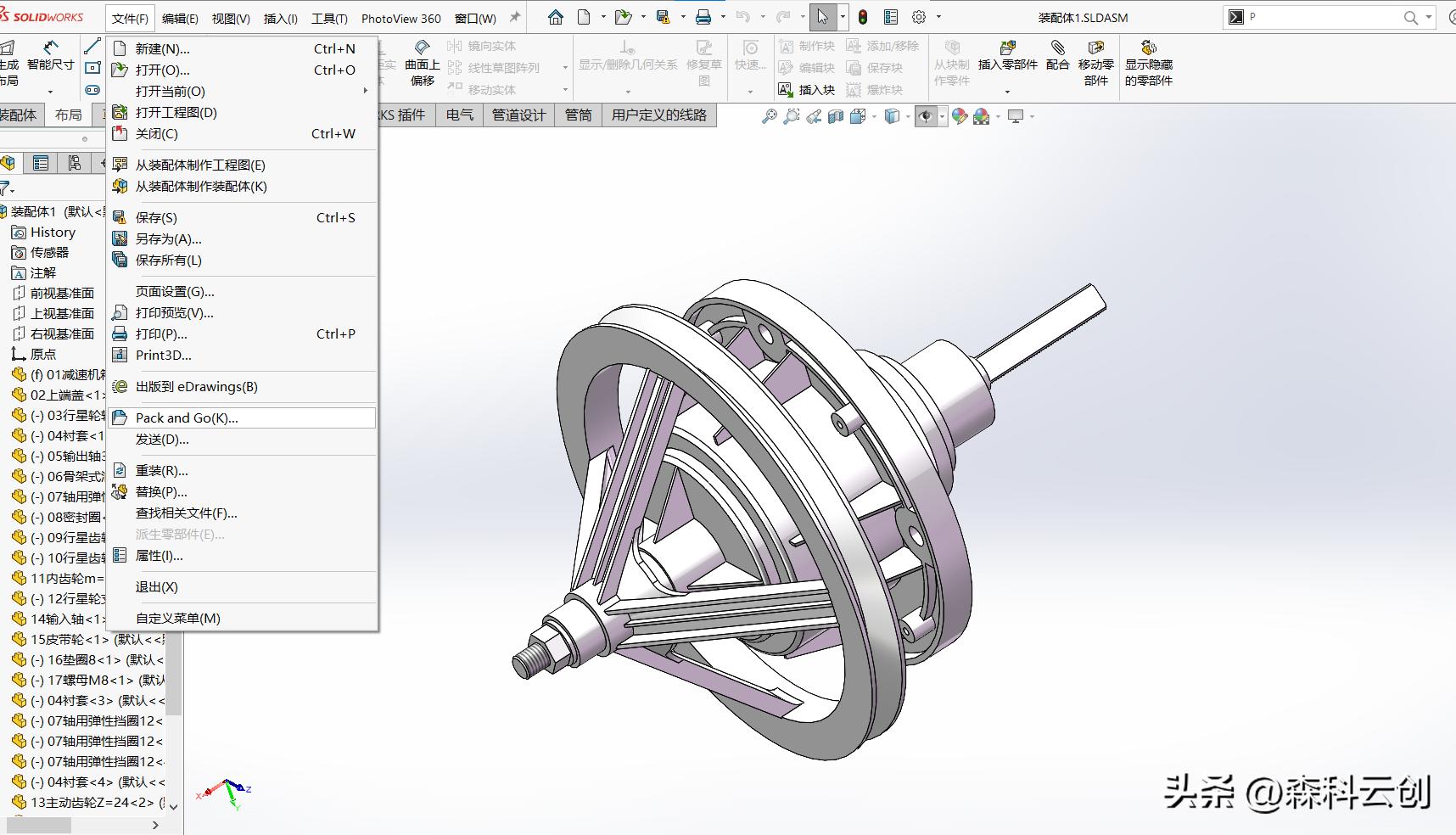Expand the 打开当前(O) submenu arrow
The width and height of the screenshot is (1456, 835).
click(365, 91)
